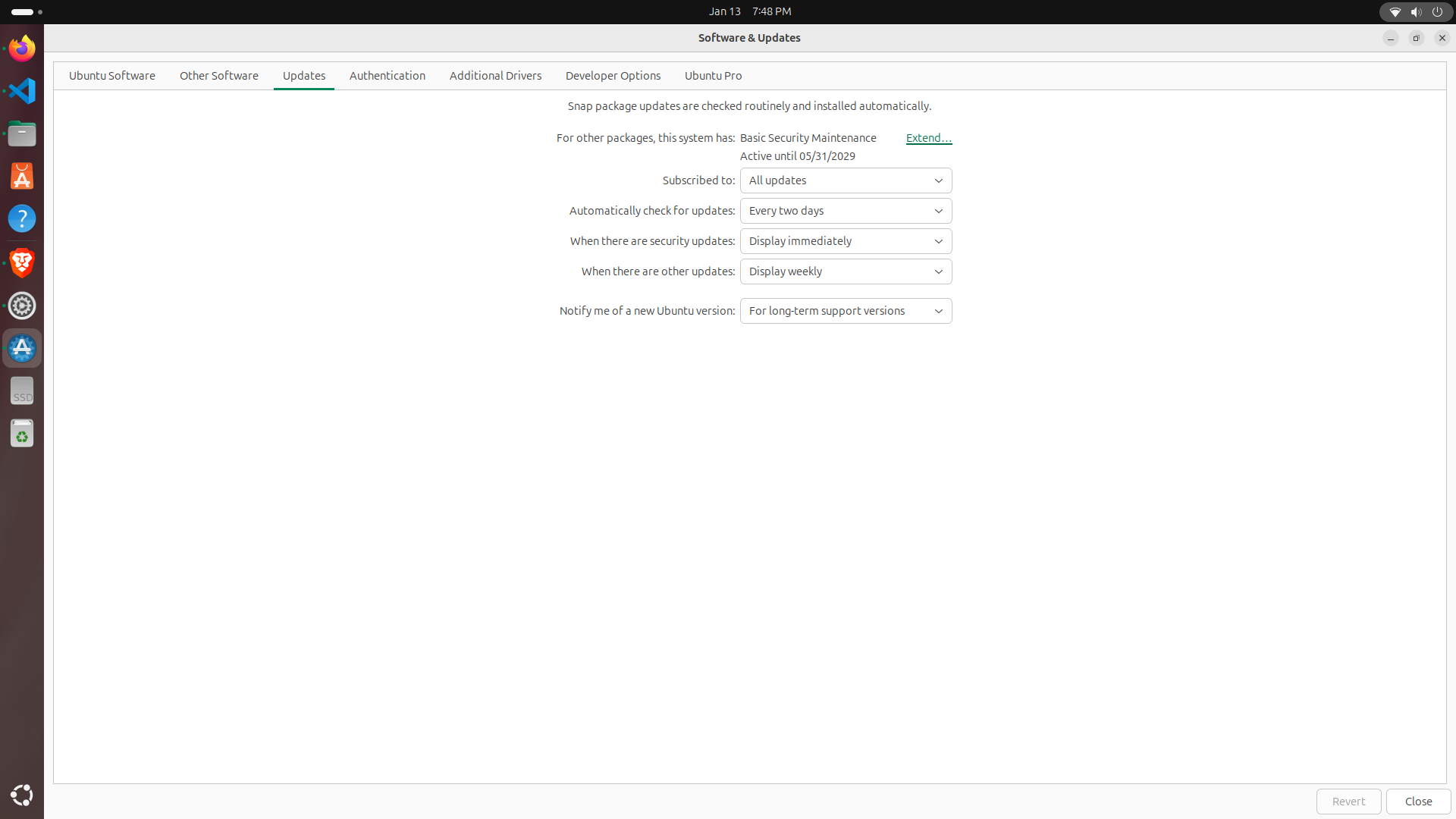Open Automatically check for updates dropdown
The height and width of the screenshot is (819, 1456).
(846, 211)
